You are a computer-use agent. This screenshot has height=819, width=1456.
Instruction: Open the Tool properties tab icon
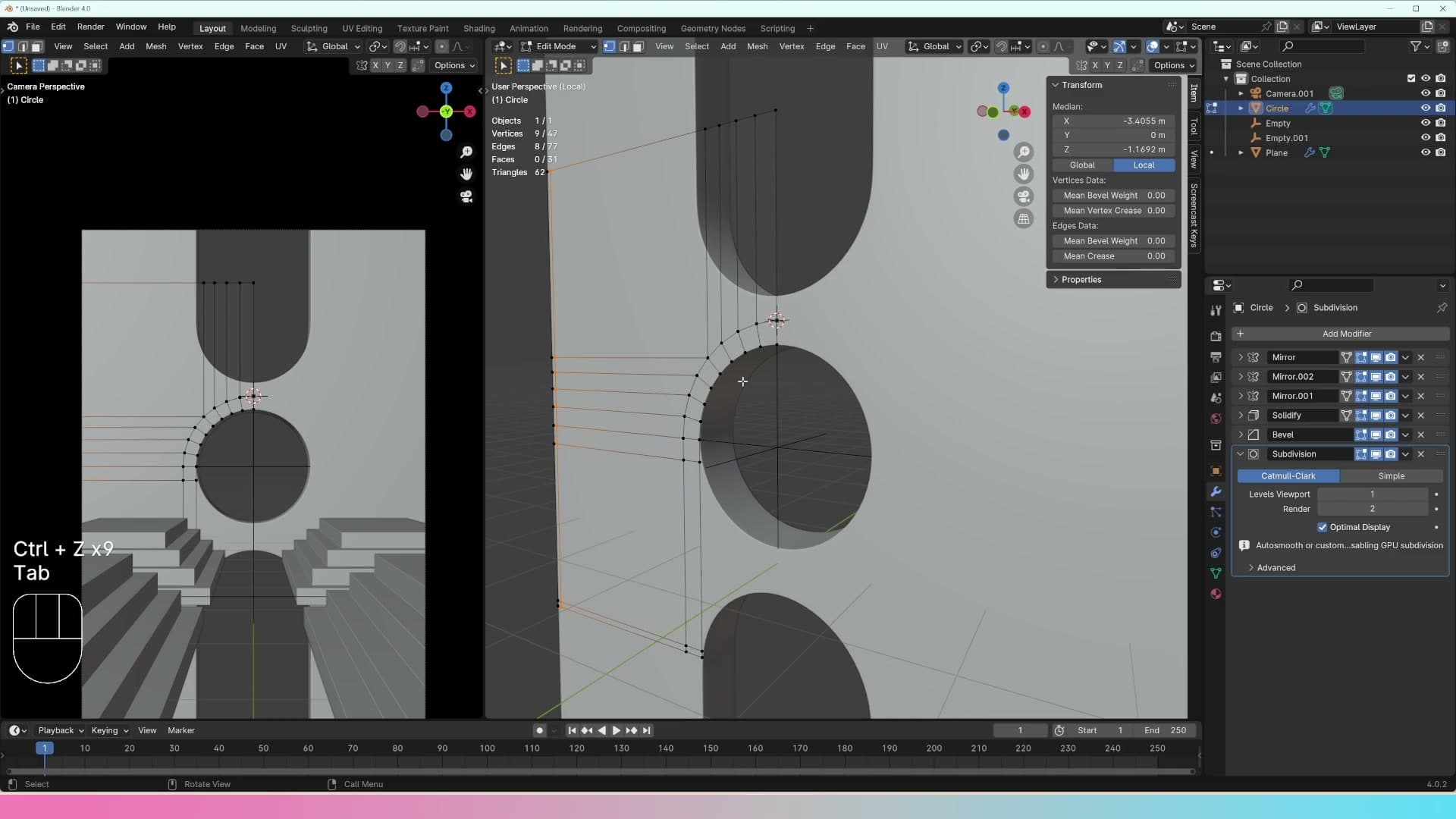click(1216, 310)
